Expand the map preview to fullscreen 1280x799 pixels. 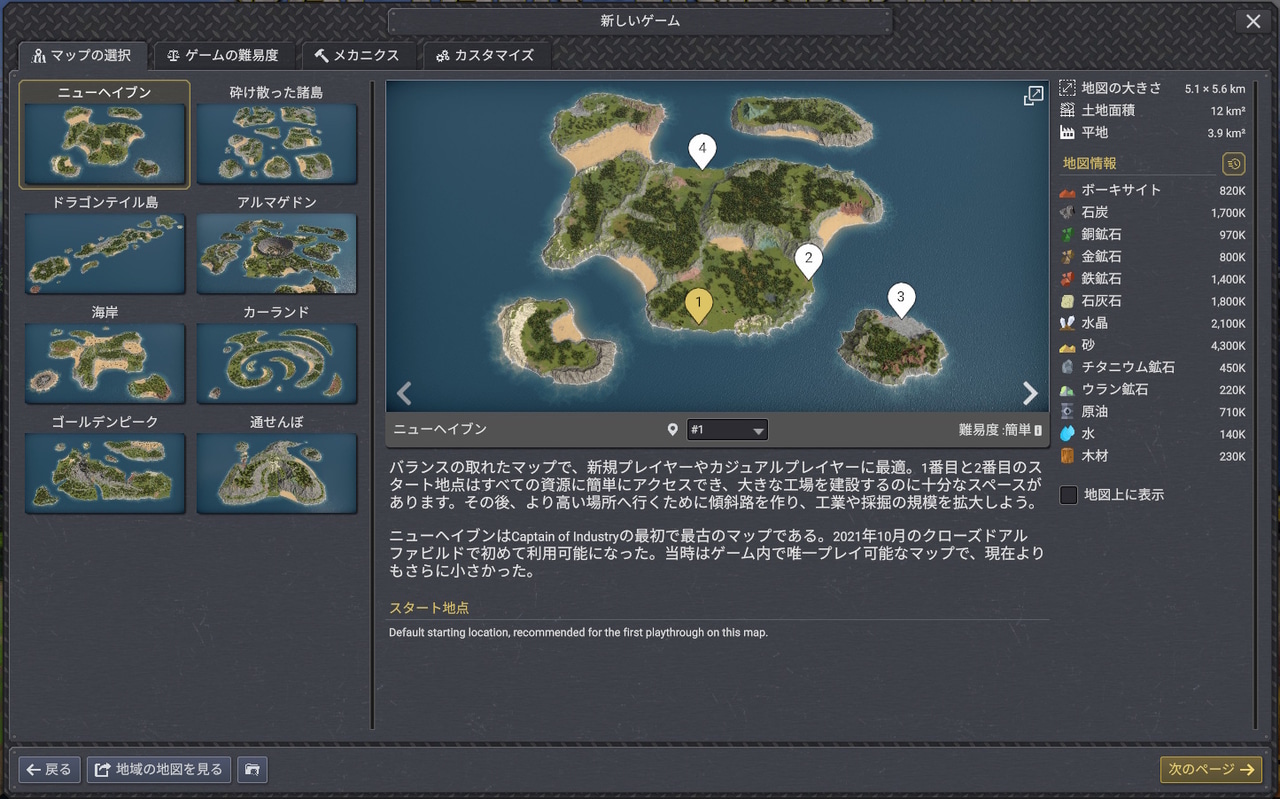(x=1033, y=96)
